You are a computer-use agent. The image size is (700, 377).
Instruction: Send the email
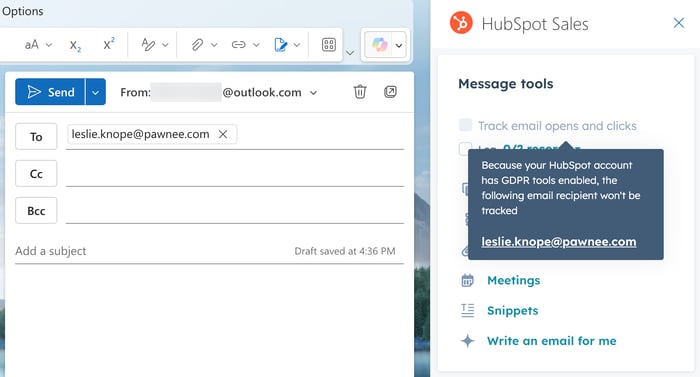click(x=50, y=92)
